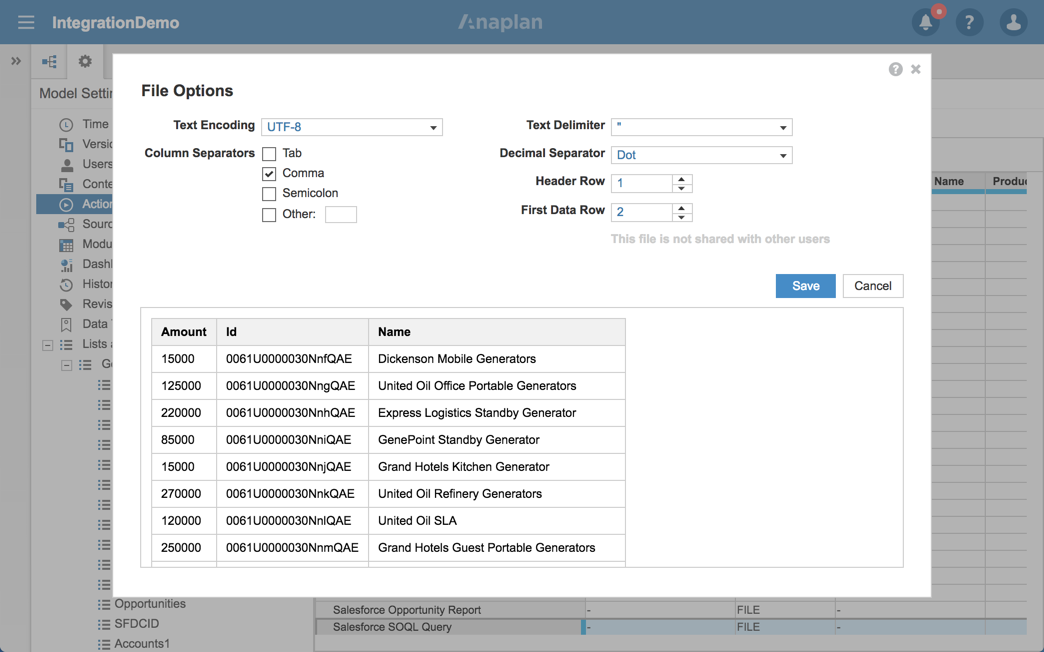Viewport: 1044px width, 652px height.
Task: Open the Source Models icon
Action: [x=66, y=224]
